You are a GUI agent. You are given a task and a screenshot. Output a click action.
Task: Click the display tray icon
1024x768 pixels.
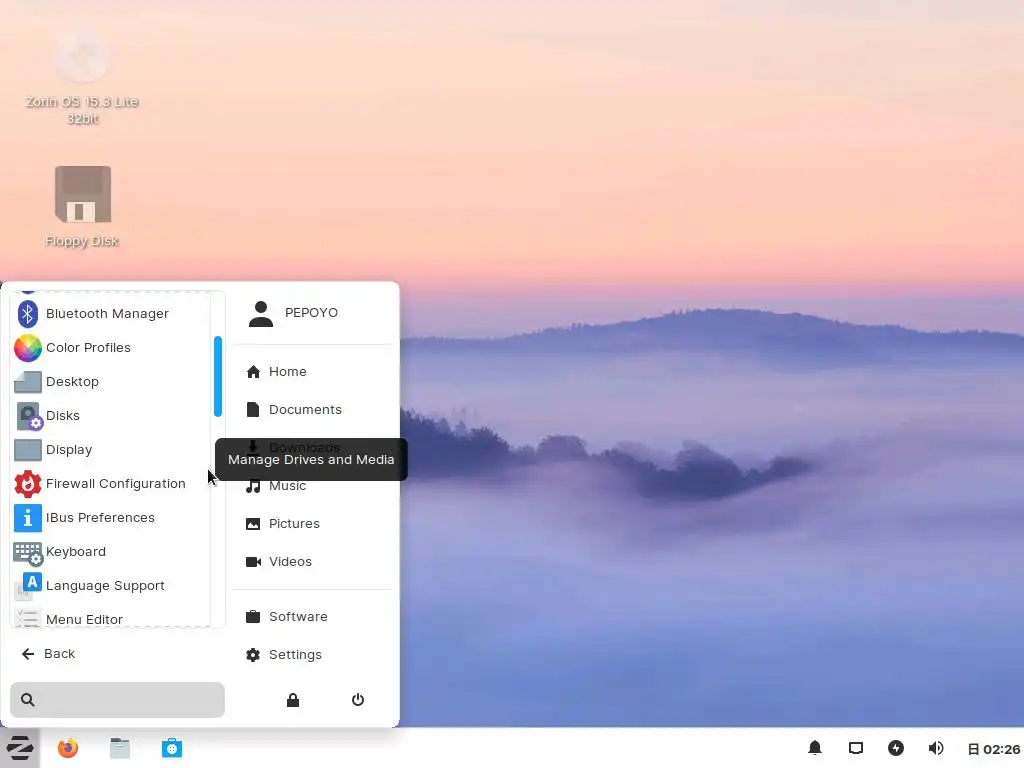click(x=856, y=748)
